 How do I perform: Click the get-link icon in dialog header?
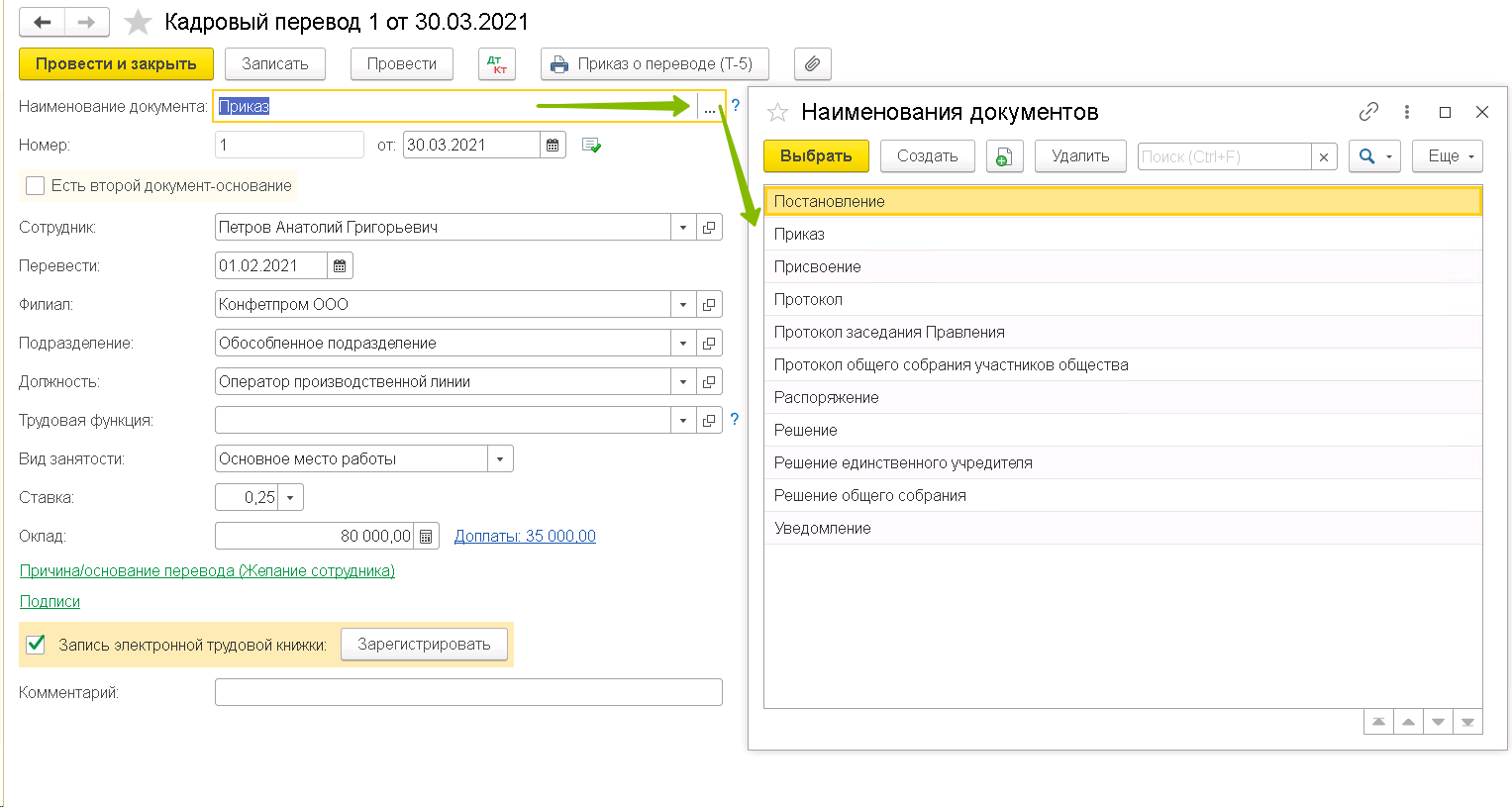(x=1368, y=112)
